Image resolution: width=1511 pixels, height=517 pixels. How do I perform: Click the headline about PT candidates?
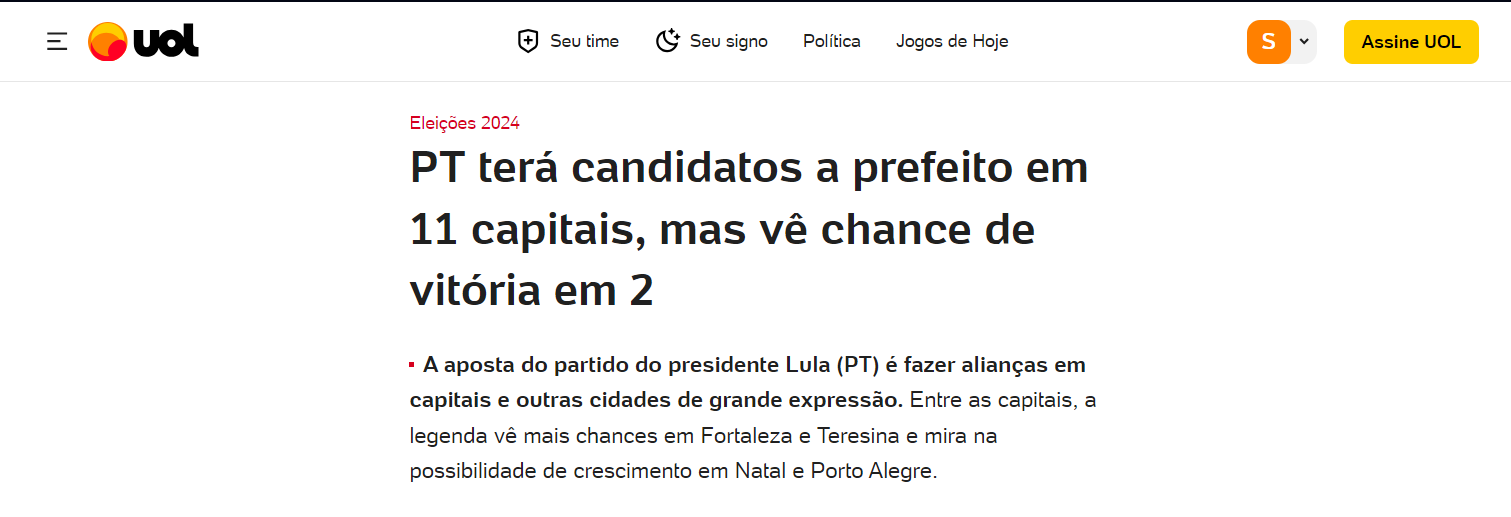pyautogui.click(x=748, y=230)
